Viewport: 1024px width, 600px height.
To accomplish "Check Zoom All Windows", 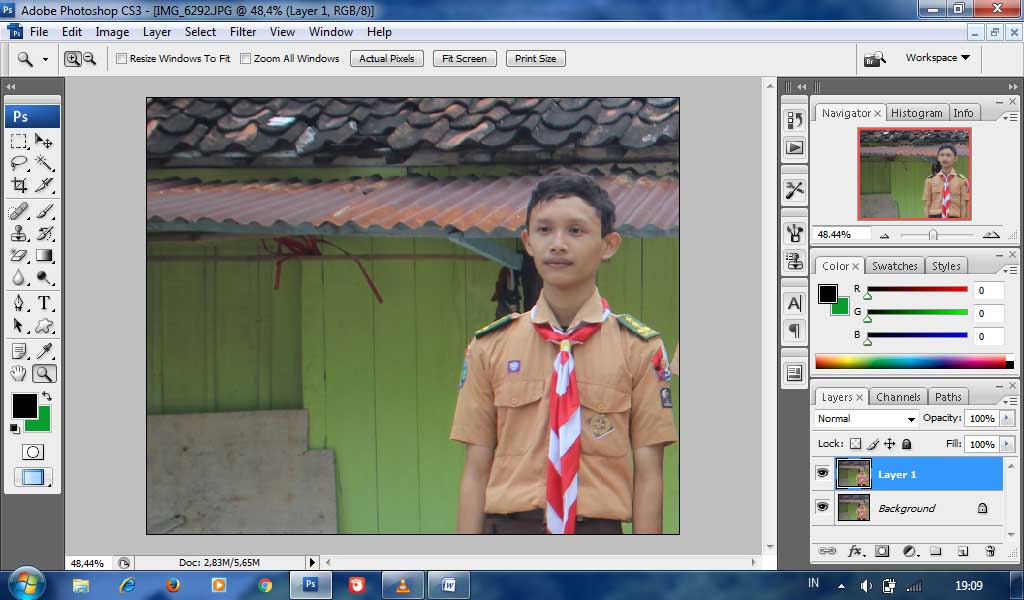I will pos(245,59).
